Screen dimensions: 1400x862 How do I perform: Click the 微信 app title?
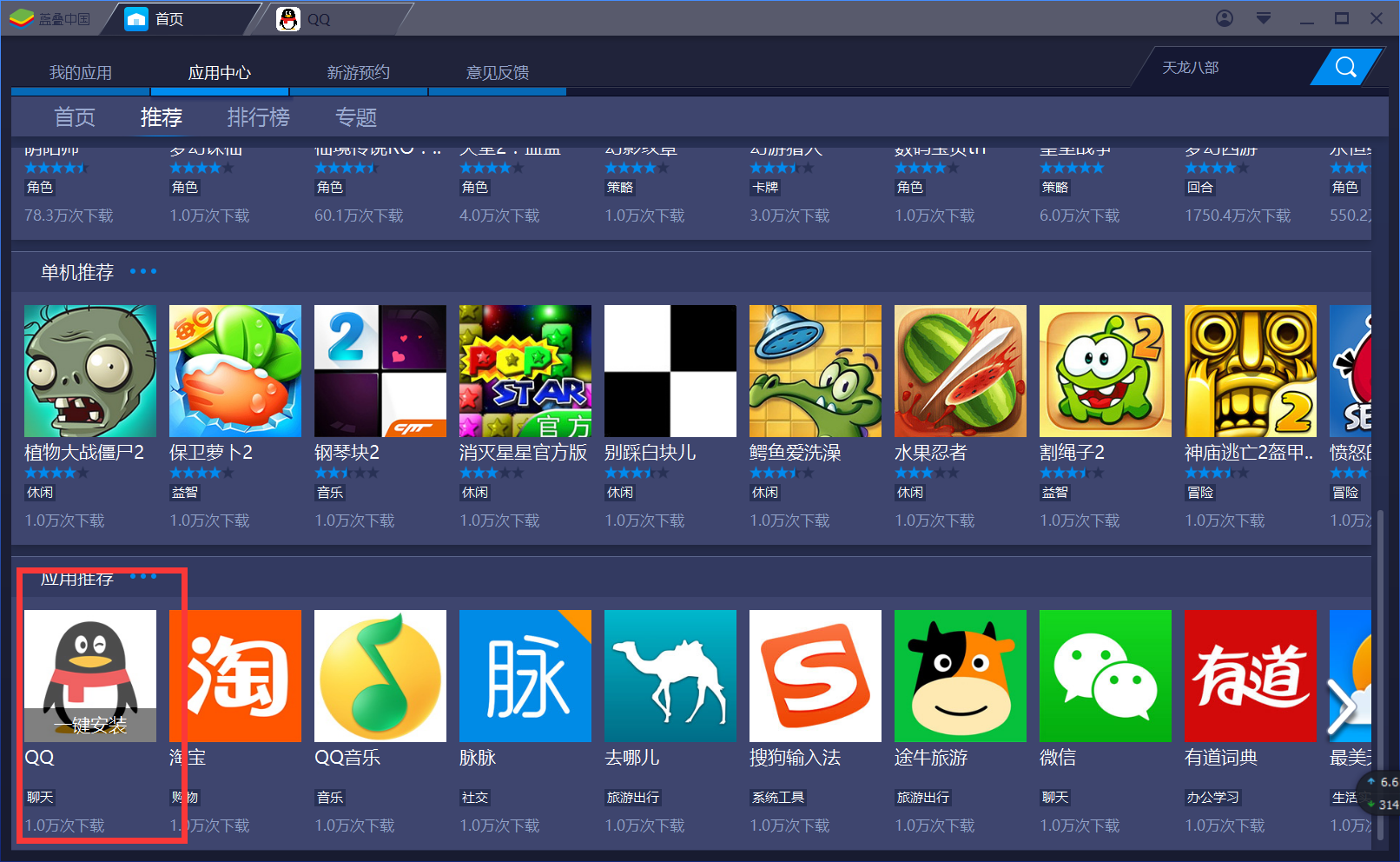[1058, 758]
